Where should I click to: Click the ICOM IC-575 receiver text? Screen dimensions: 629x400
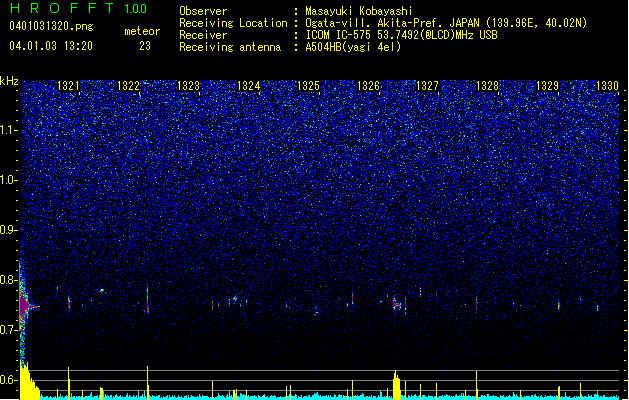401,35
